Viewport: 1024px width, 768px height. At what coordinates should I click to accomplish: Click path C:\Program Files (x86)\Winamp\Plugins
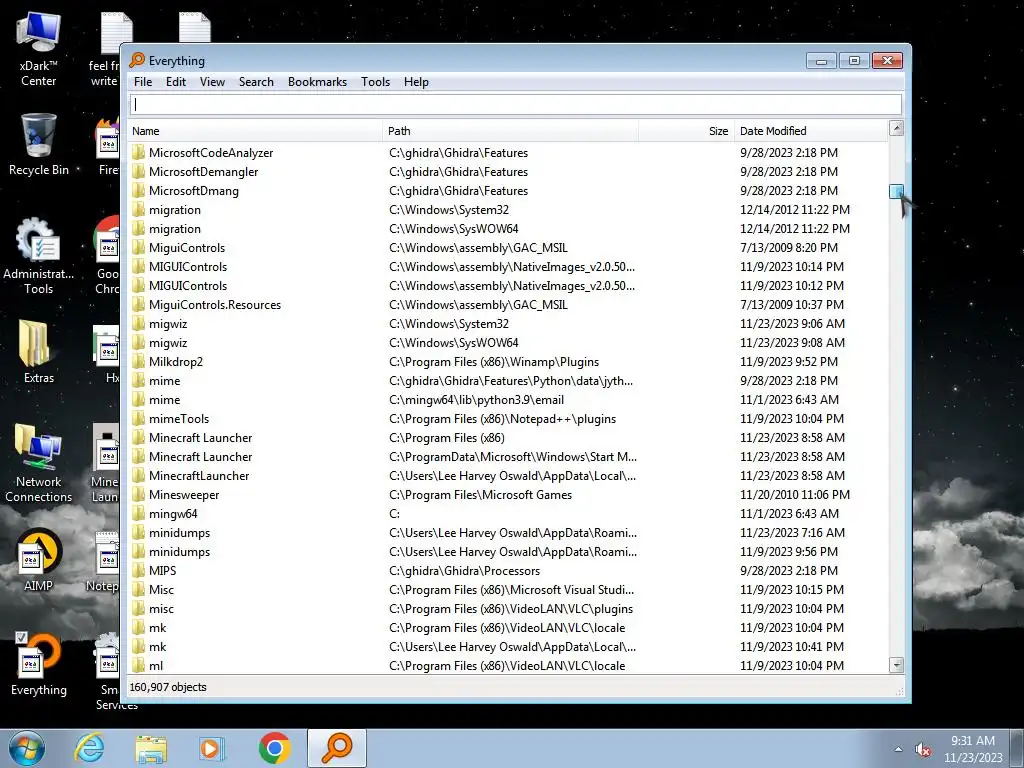coord(494,362)
